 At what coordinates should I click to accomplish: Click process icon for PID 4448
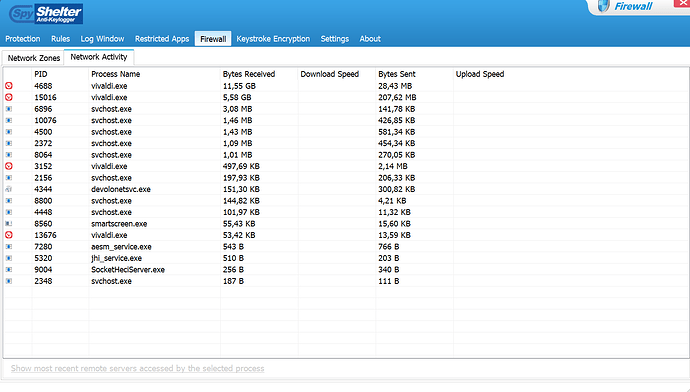[9, 212]
